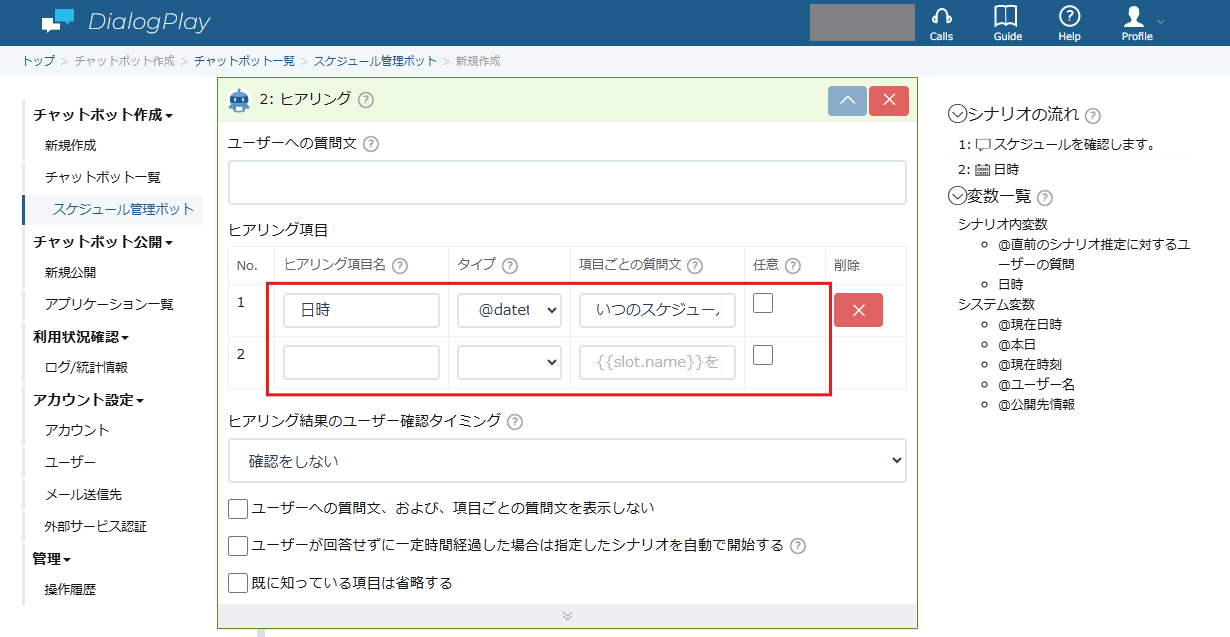The image size is (1230, 637).
Task: Open the empty type dropdown in row 2
Action: click(x=509, y=362)
